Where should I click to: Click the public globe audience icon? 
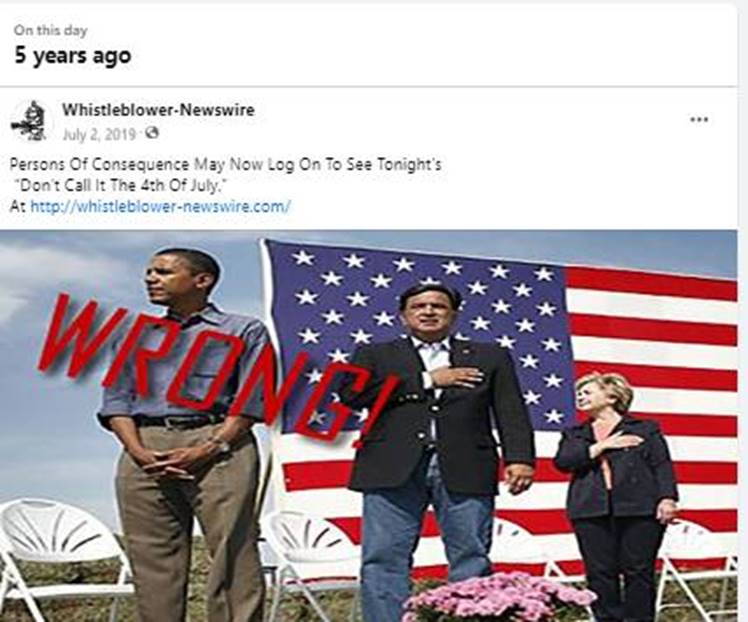point(151,133)
